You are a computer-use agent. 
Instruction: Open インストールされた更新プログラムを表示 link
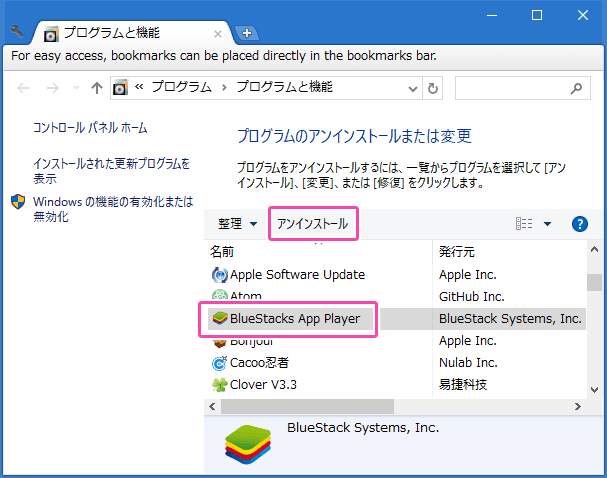[111, 171]
